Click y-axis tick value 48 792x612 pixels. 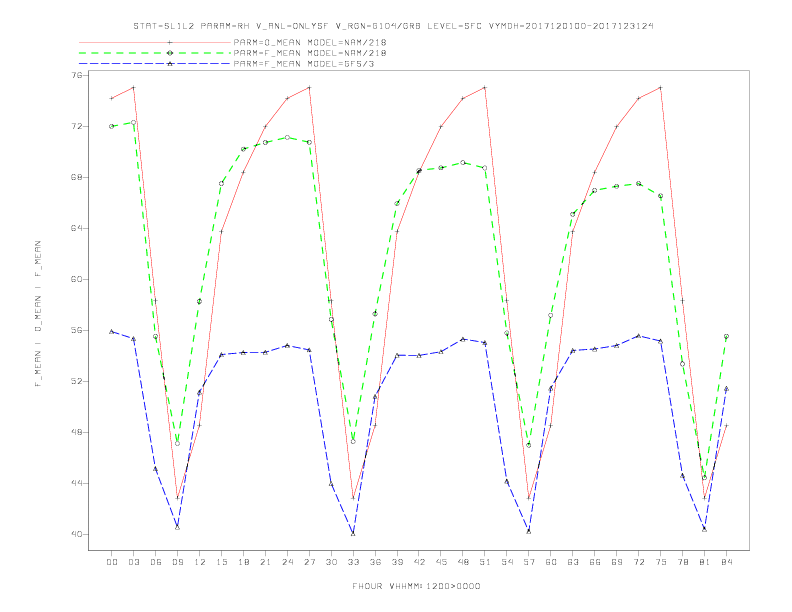pos(79,432)
